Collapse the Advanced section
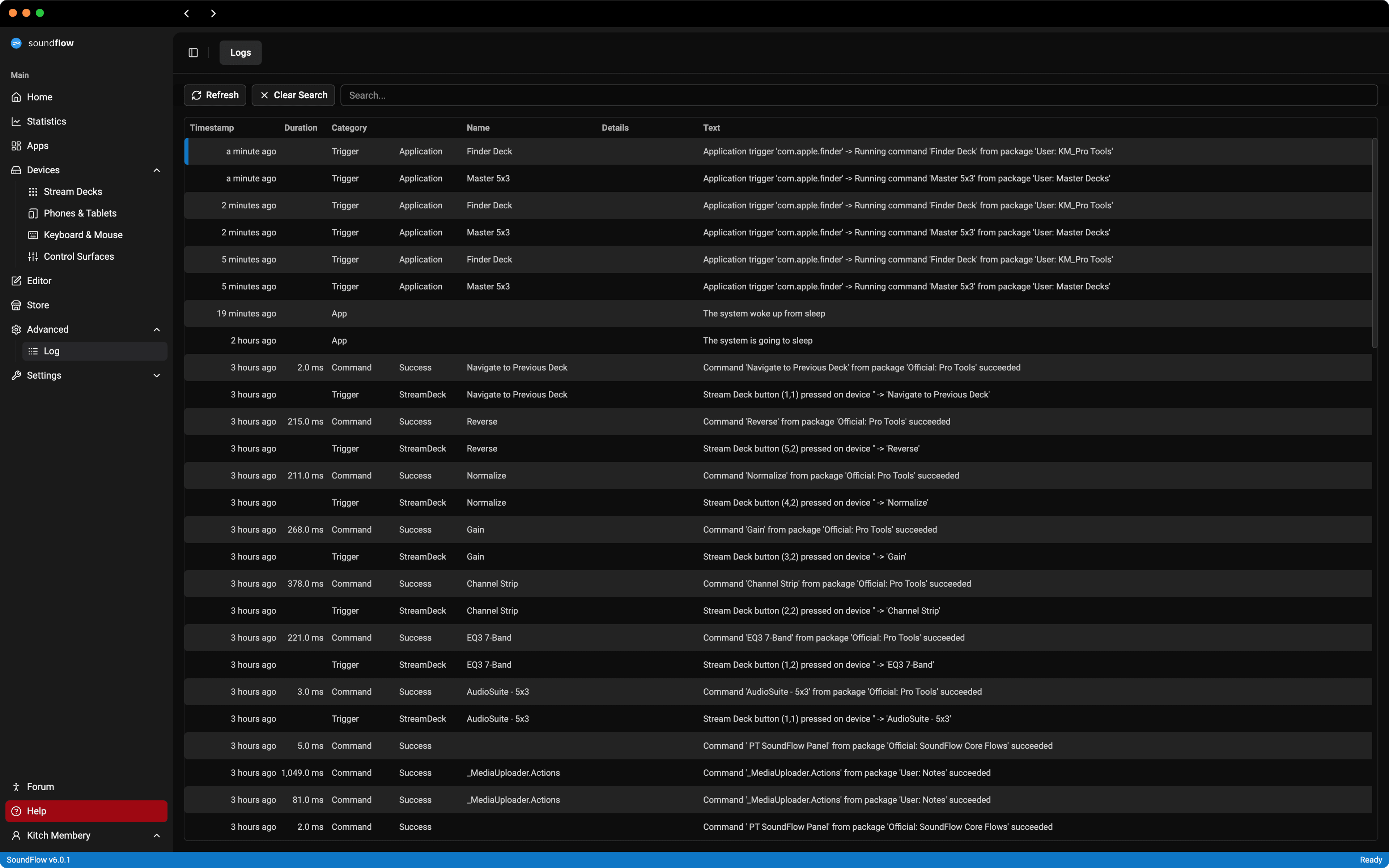Screen dimensions: 1389x868 click(x=157, y=329)
